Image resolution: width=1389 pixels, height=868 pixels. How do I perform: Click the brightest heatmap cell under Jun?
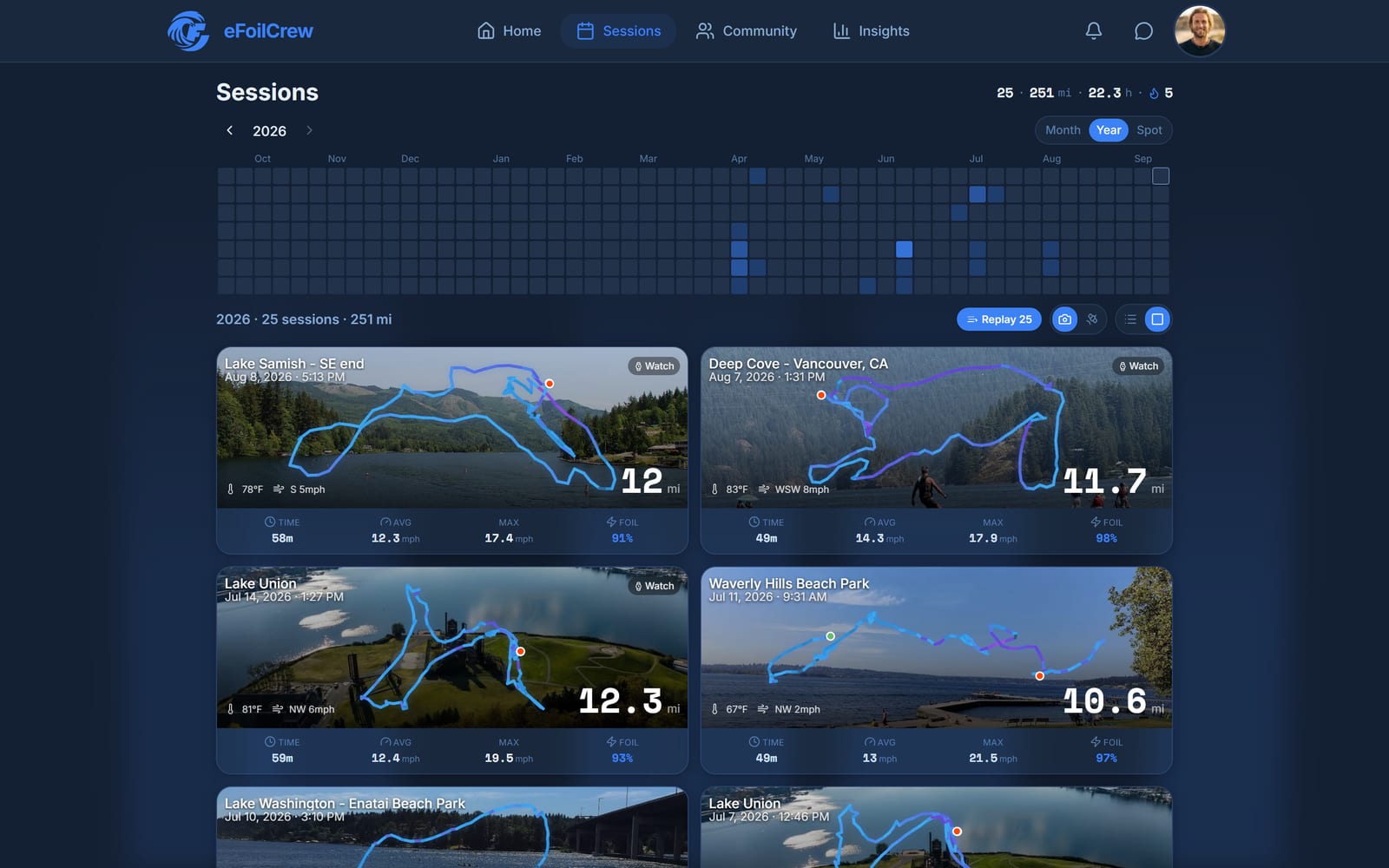[904, 249]
